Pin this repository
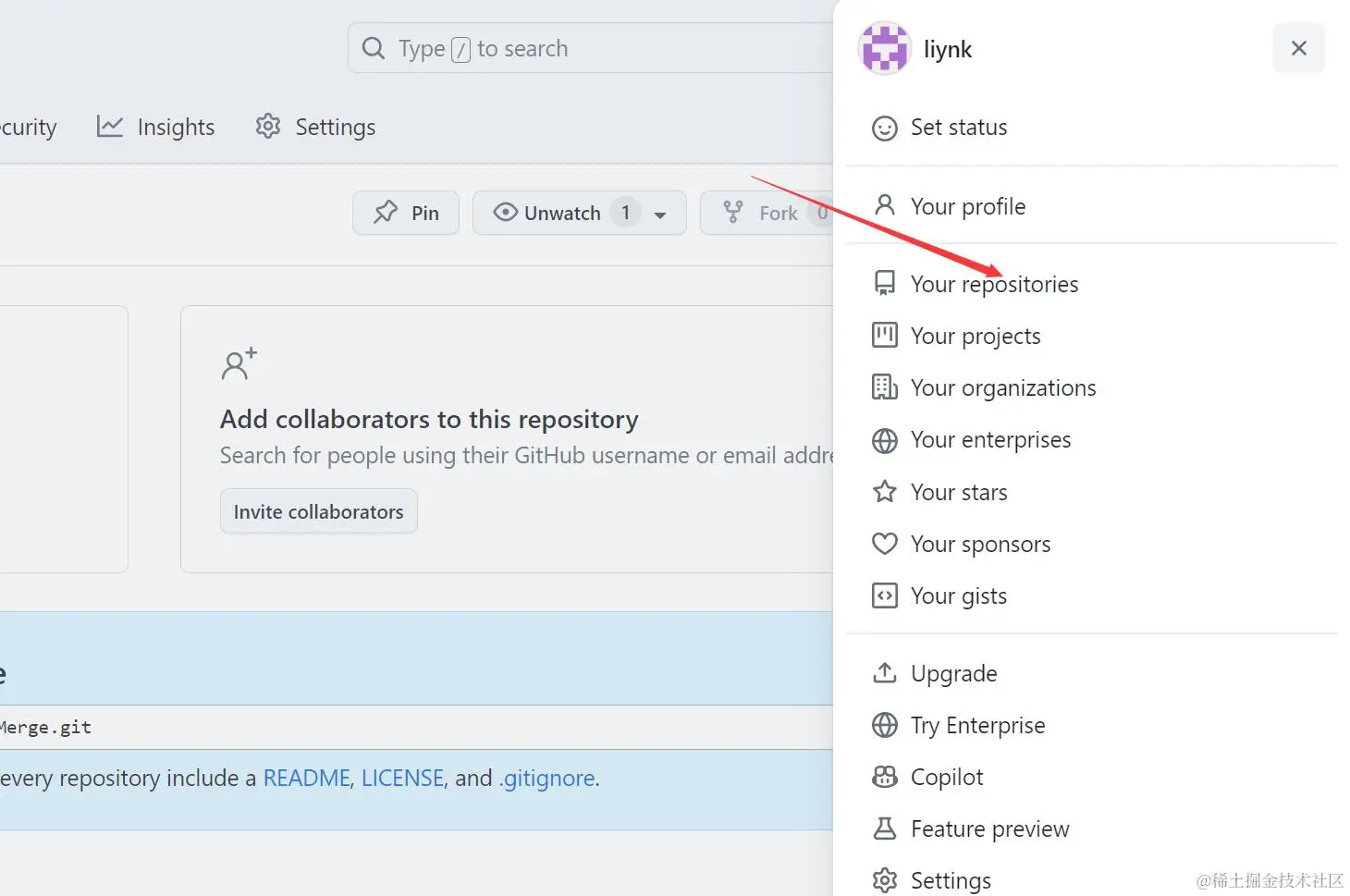Image resolution: width=1350 pixels, height=896 pixels. coord(406,213)
